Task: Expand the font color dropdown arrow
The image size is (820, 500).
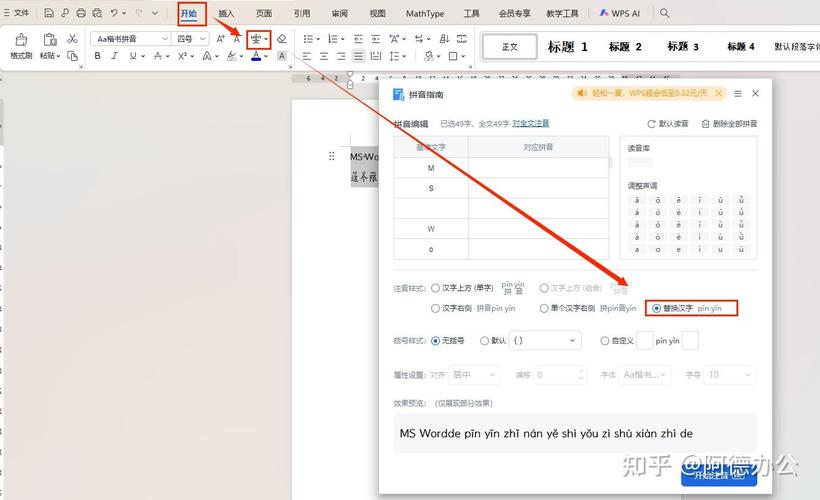Action: 266,56
